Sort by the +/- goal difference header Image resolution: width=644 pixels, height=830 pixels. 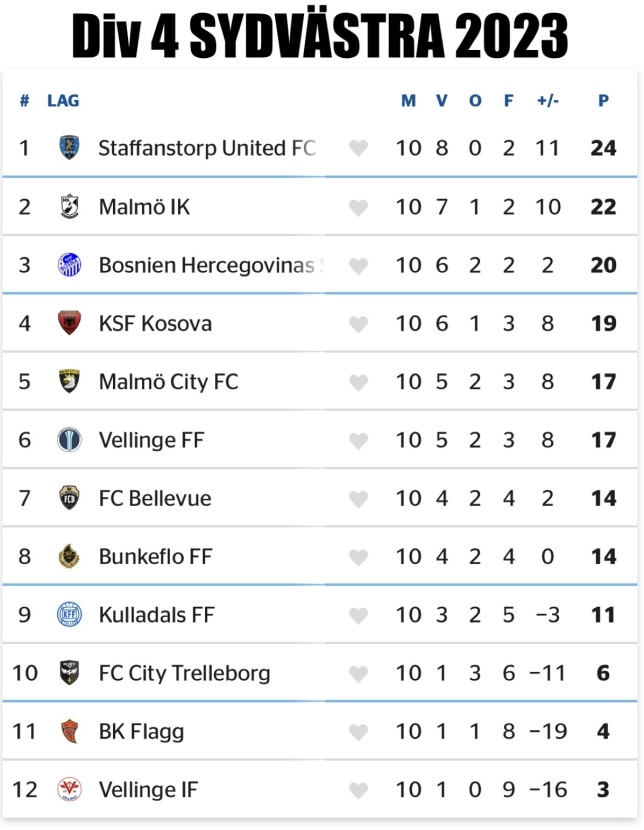click(x=548, y=101)
